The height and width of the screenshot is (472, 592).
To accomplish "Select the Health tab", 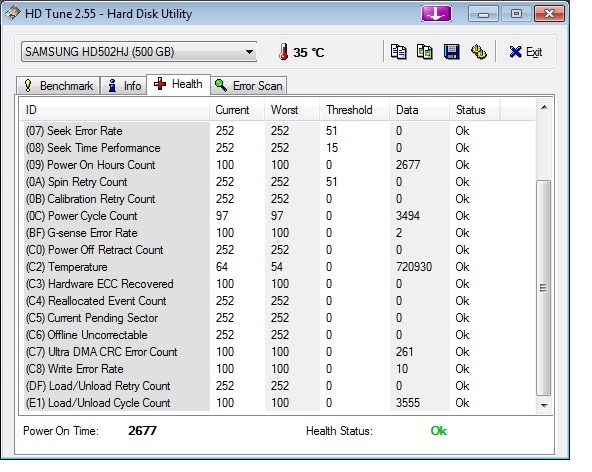I will (179, 84).
